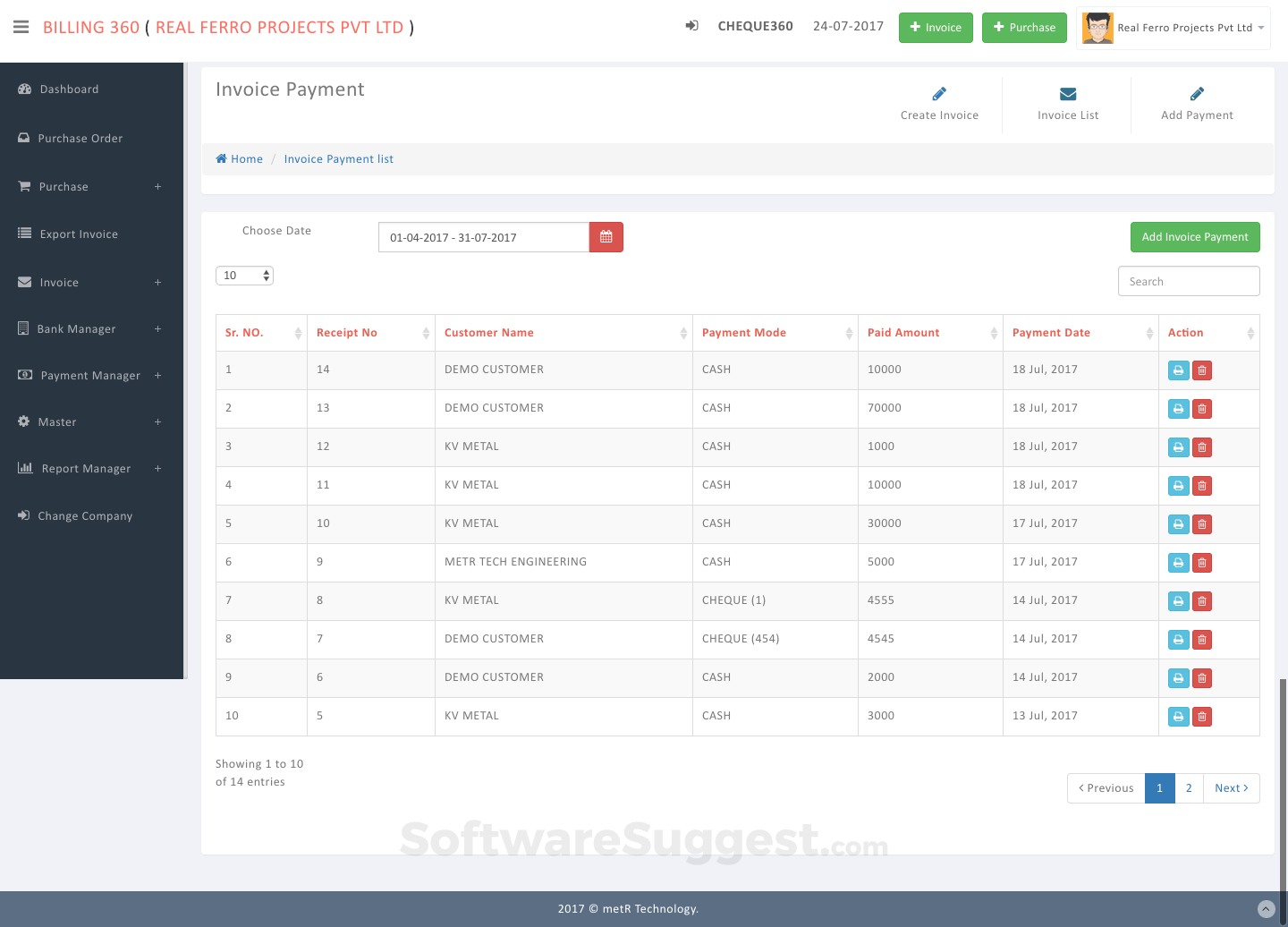Open Purchase Order from sidebar
Viewport: 1288px width, 927px height.
coord(80,139)
